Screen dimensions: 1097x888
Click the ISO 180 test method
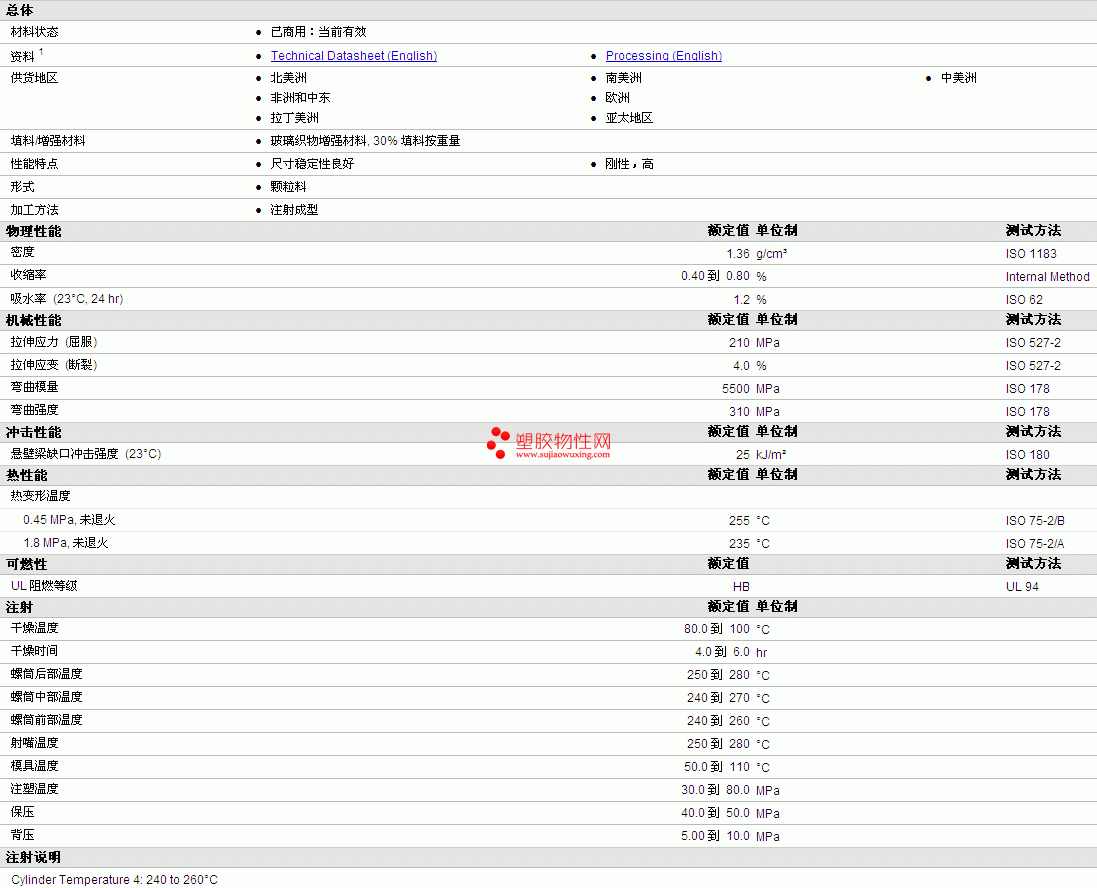(x=1028, y=455)
